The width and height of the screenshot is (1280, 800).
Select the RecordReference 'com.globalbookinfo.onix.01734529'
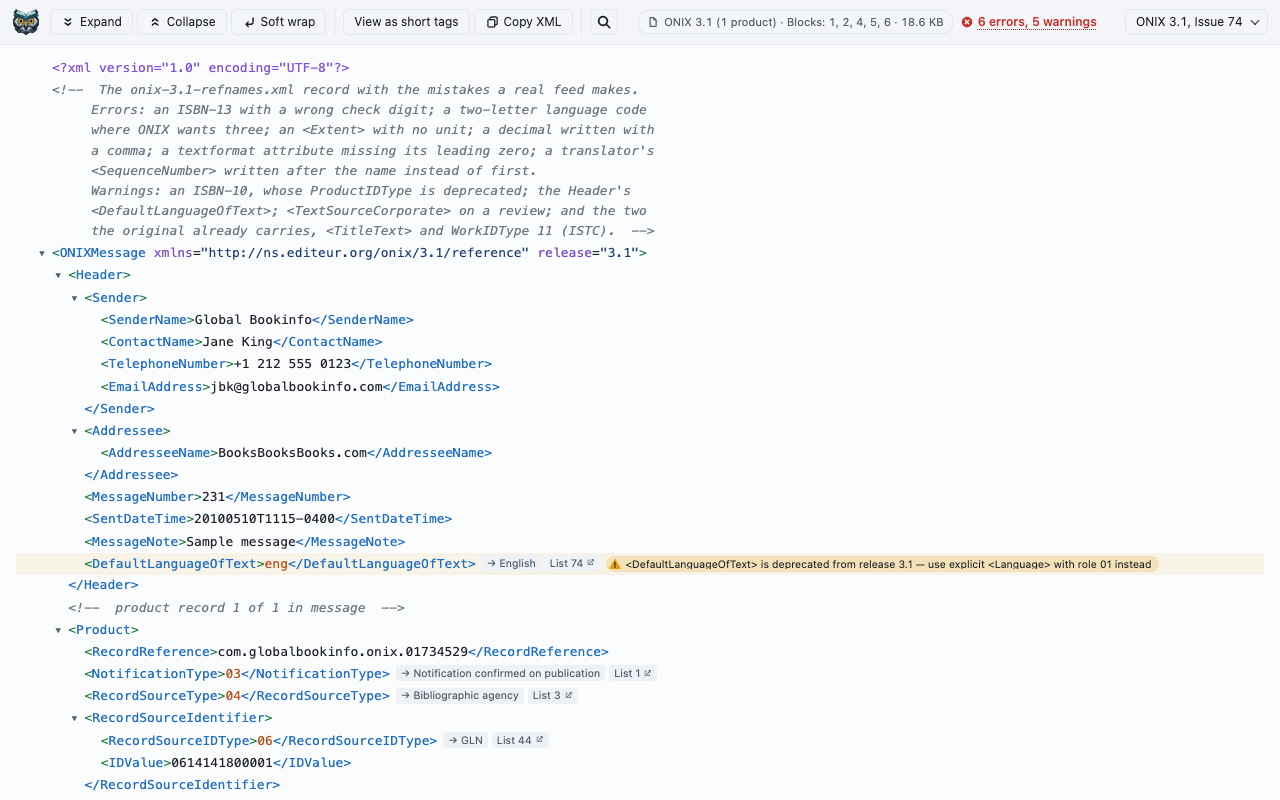343,652
